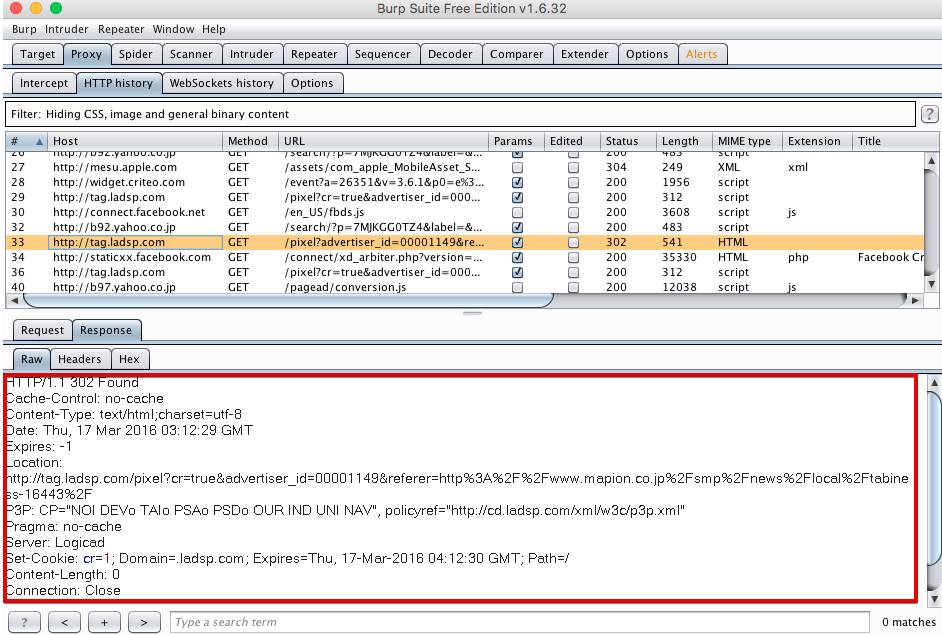
Task: Click the plus search options button
Action: pos(104,622)
